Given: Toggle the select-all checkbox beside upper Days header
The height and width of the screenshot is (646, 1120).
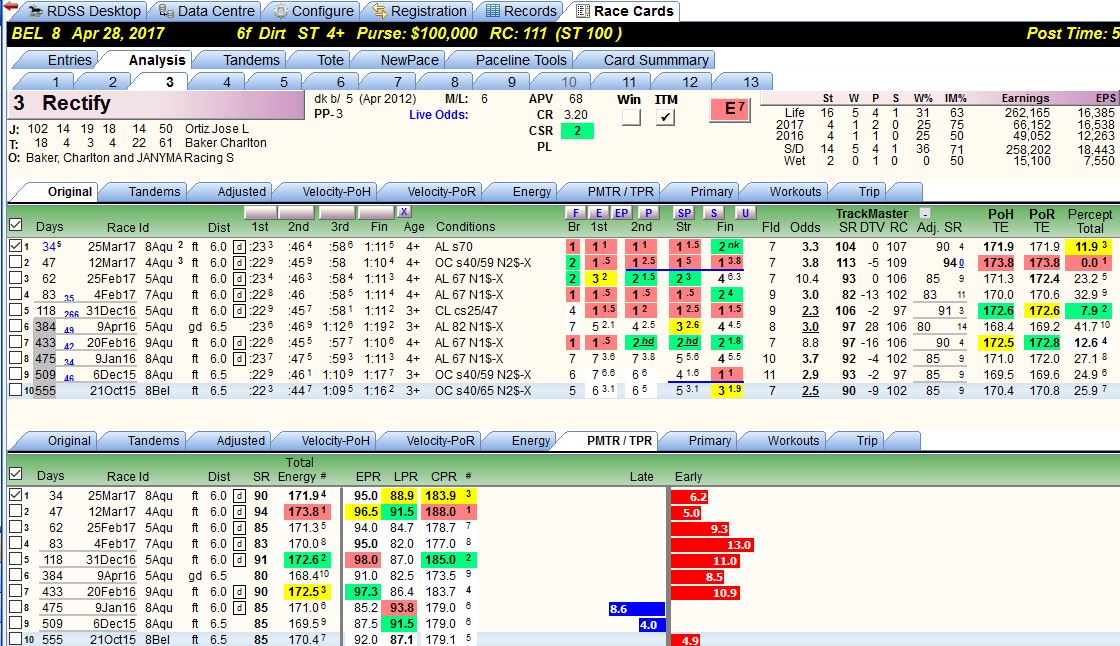Looking at the screenshot, I should 16,225.
